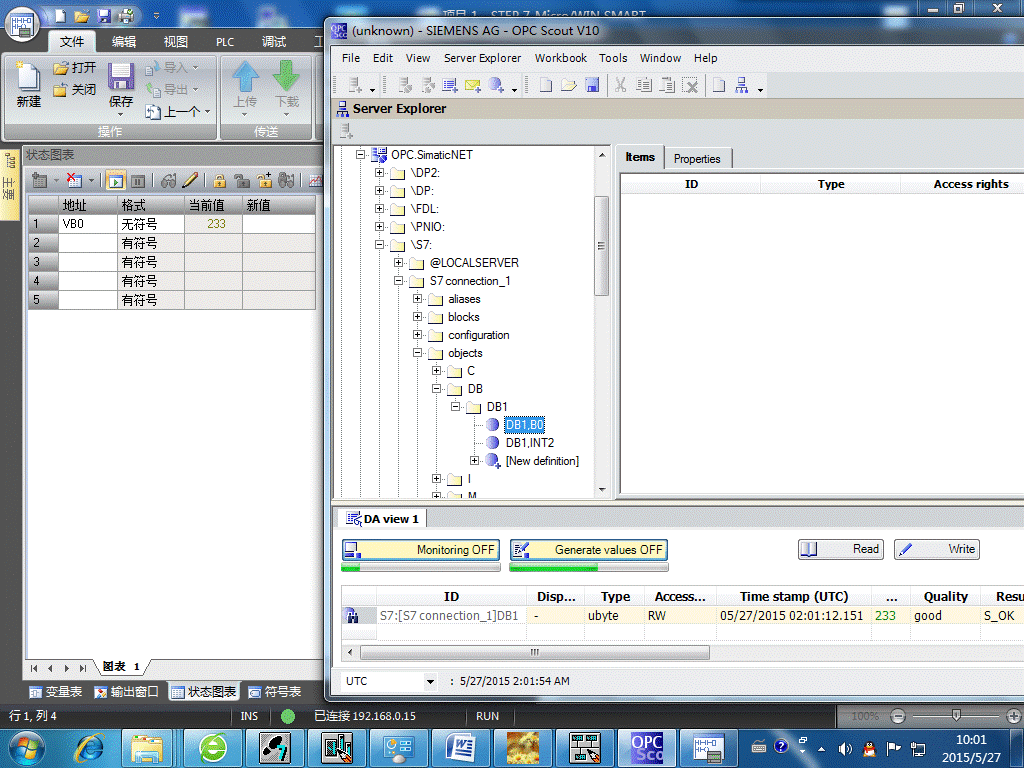Open the UTC time zone dropdown
The width and height of the screenshot is (1024, 768).
430,681
